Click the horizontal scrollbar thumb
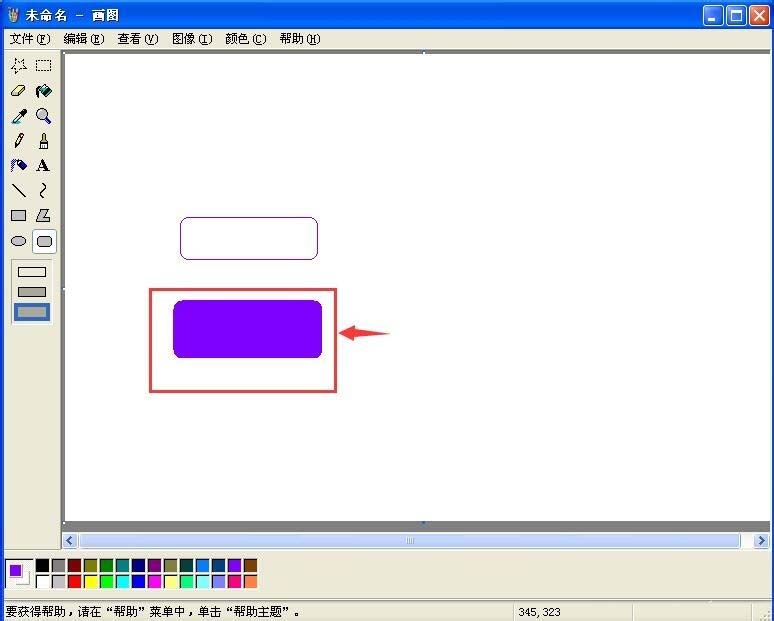 click(410, 541)
